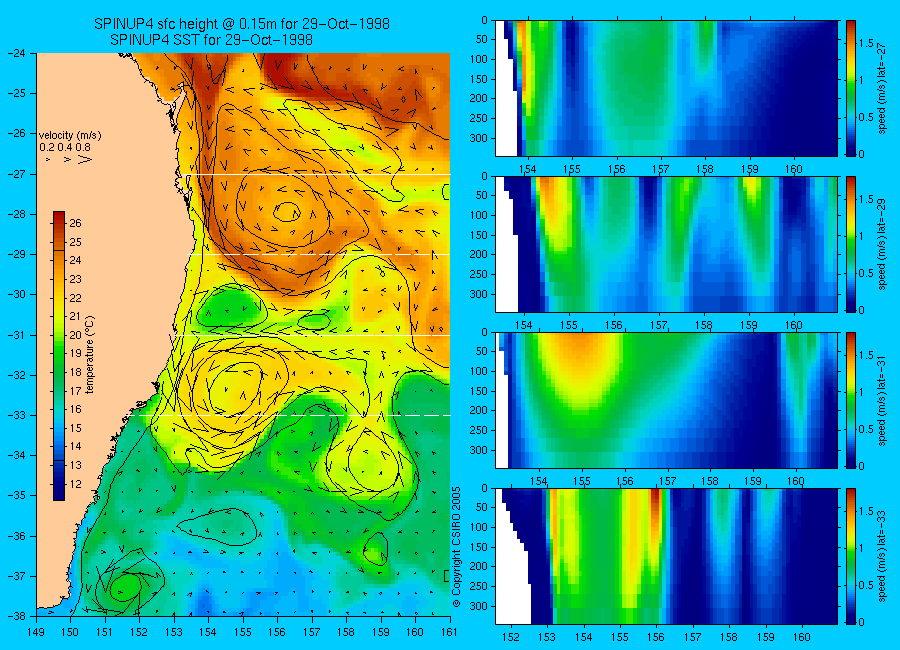Open the lat=-29 speed section plot

666,244
